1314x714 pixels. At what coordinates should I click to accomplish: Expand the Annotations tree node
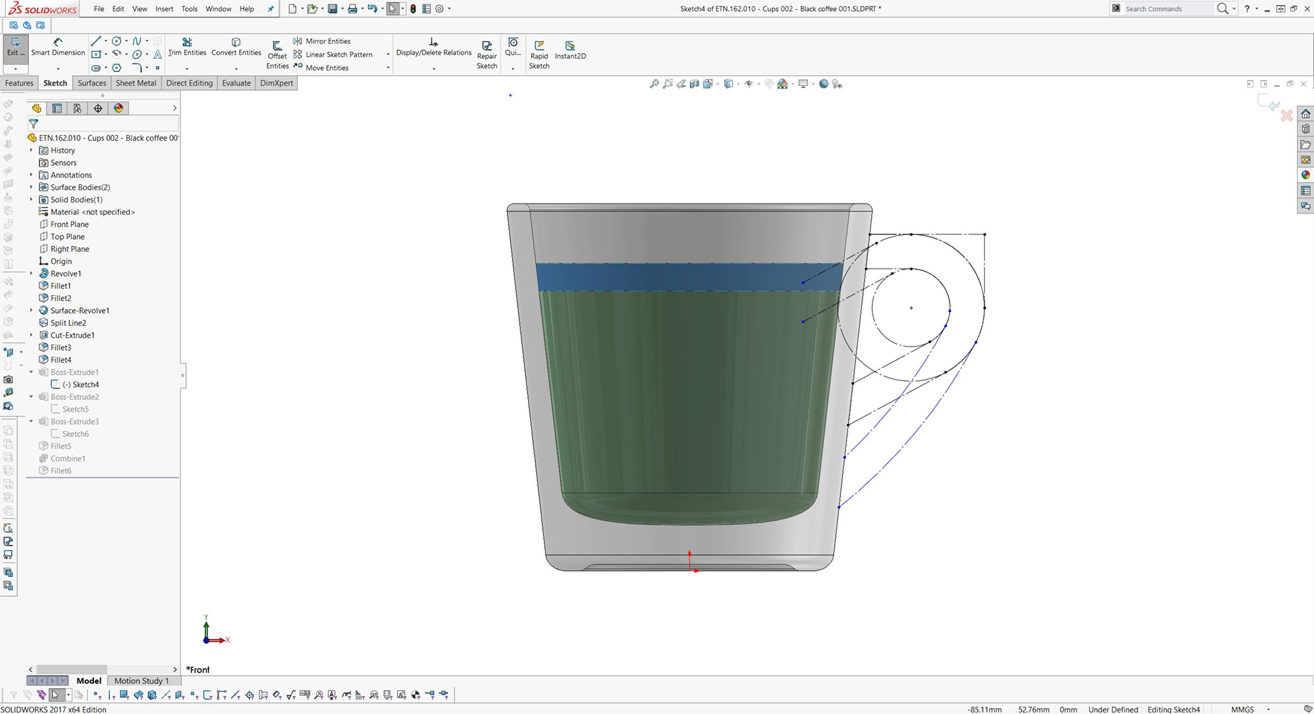(x=31, y=175)
